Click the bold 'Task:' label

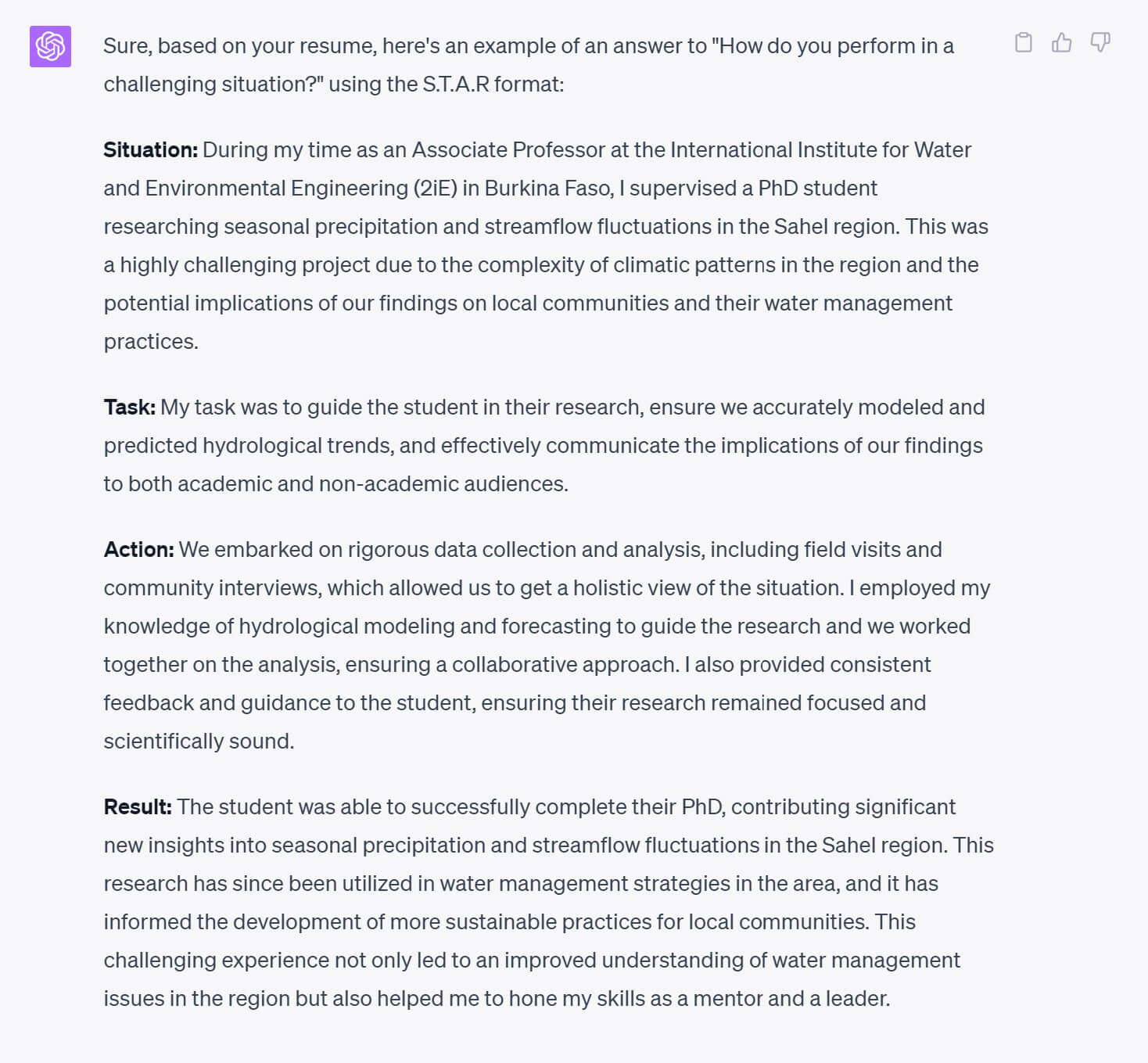(x=128, y=407)
